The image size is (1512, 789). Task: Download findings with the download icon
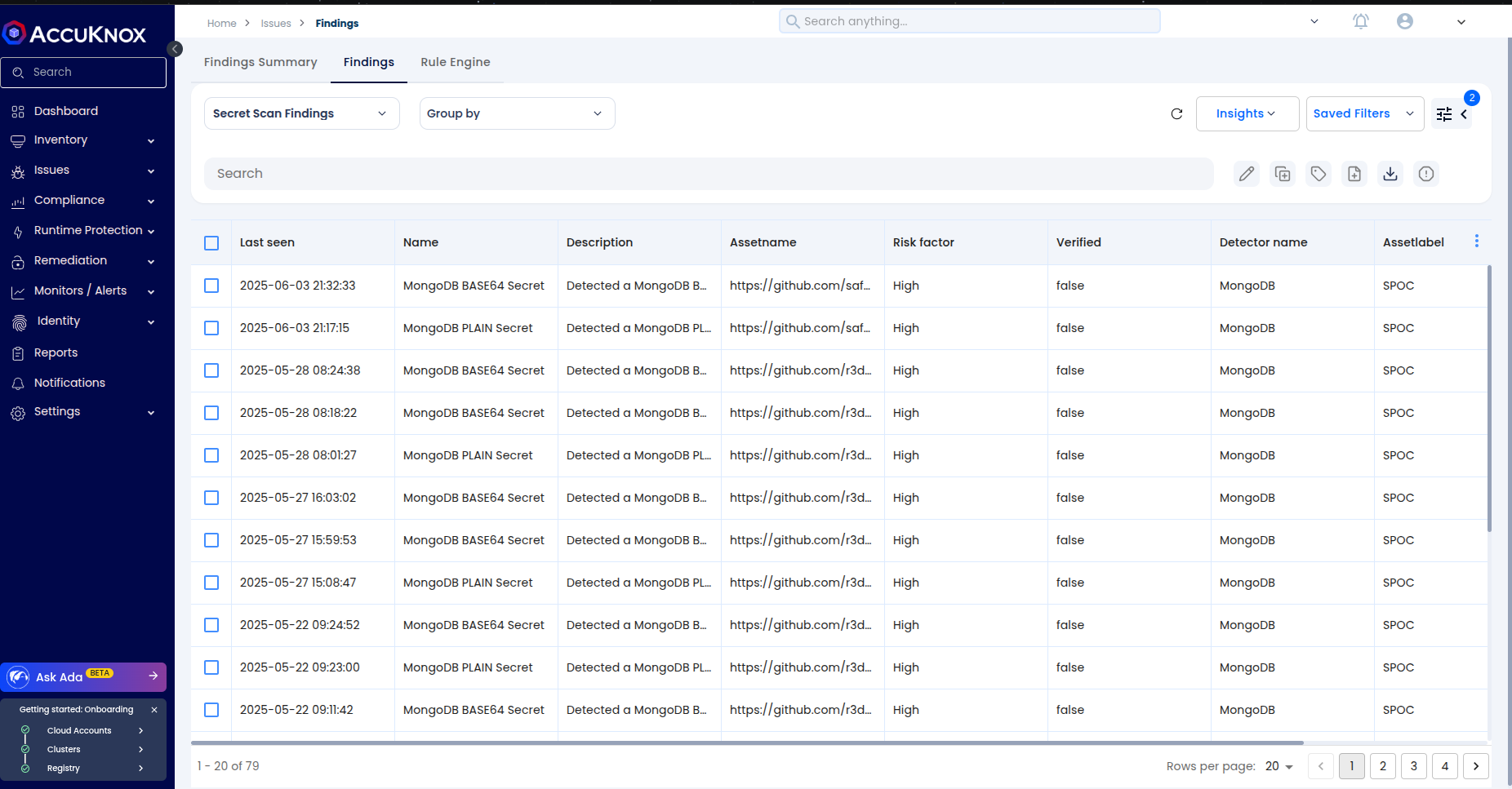click(x=1390, y=174)
